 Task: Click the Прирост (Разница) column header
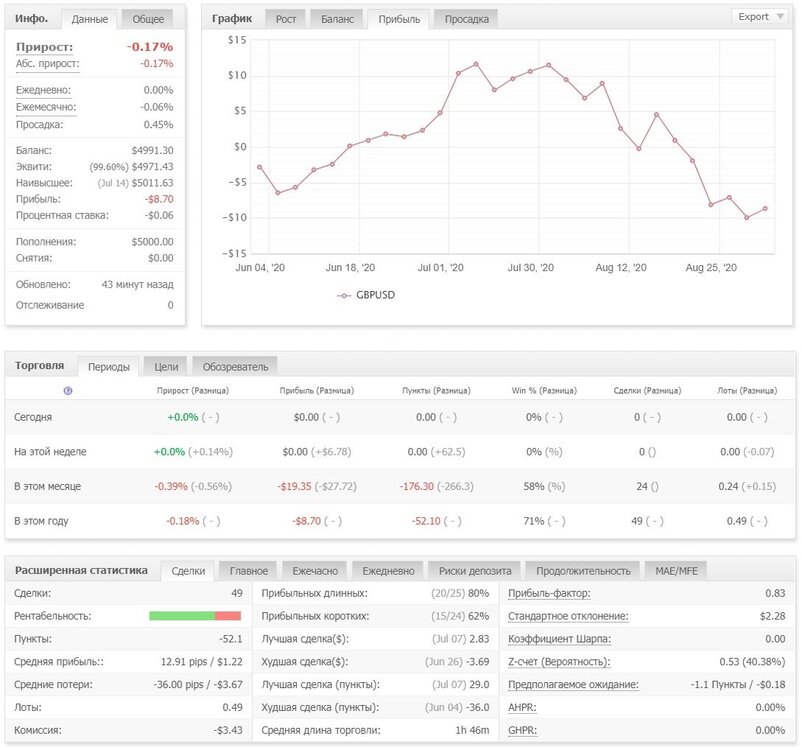(193, 390)
